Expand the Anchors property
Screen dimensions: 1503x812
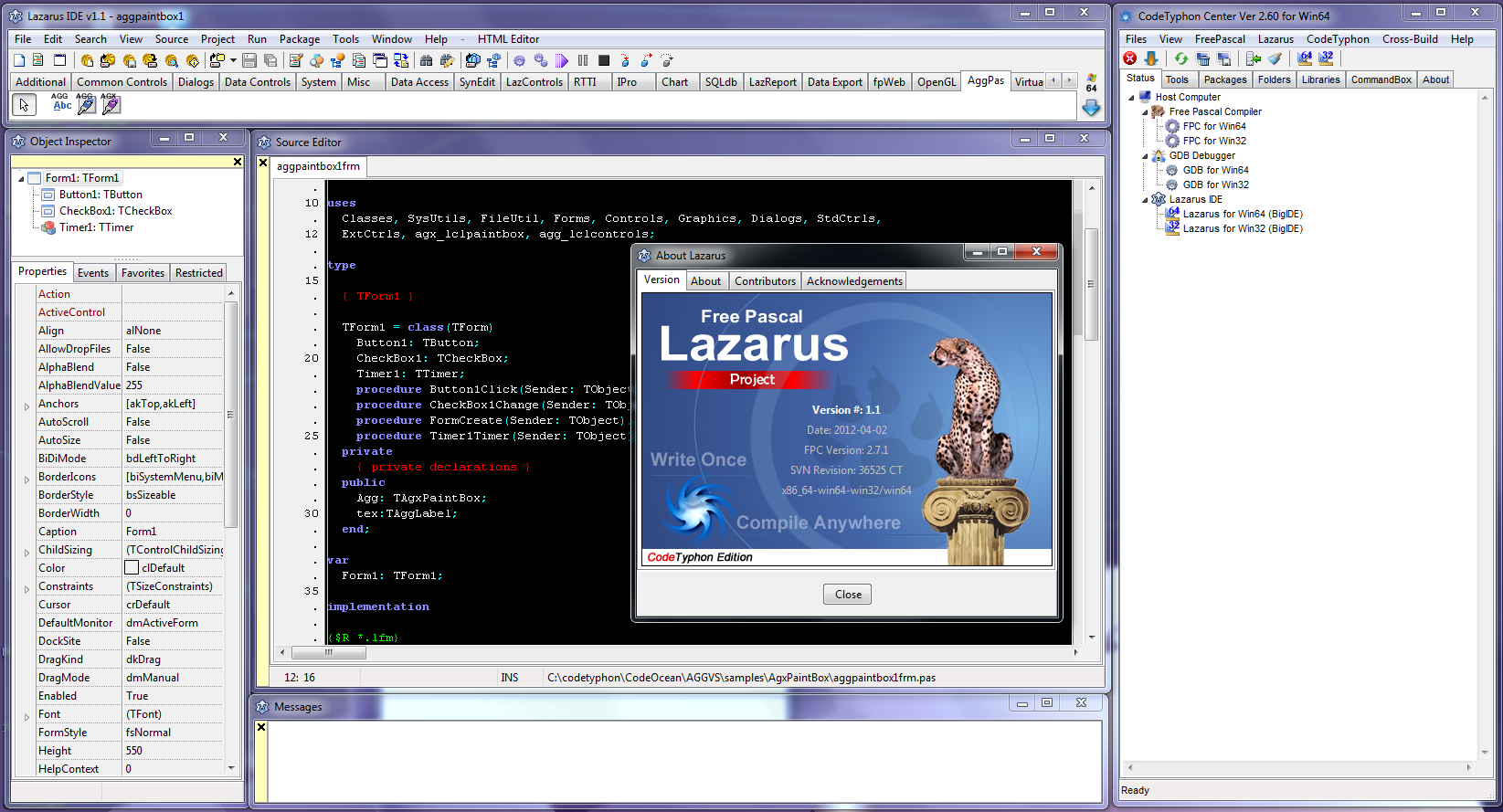[x=26, y=405]
